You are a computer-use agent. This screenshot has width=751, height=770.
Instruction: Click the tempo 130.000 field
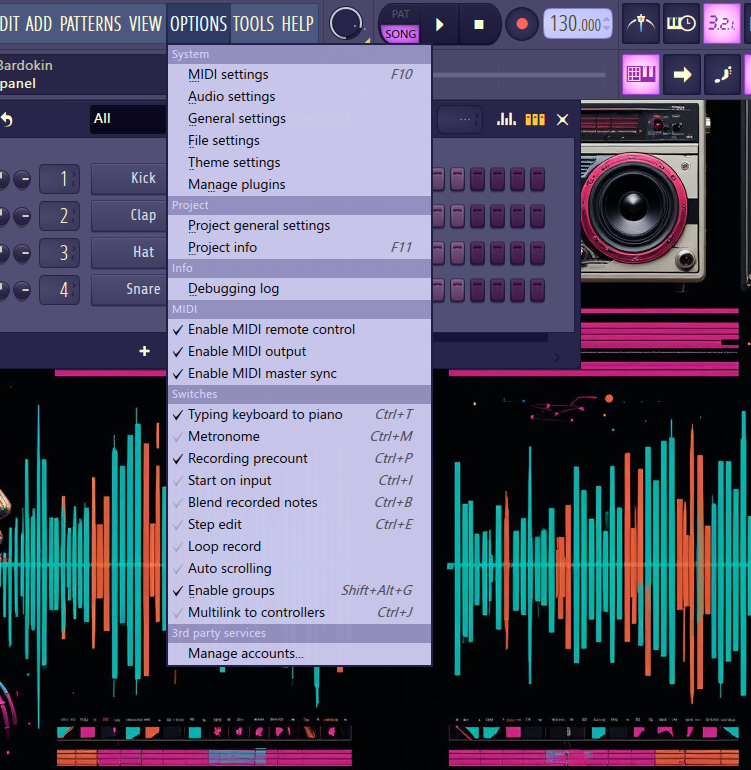coord(574,24)
